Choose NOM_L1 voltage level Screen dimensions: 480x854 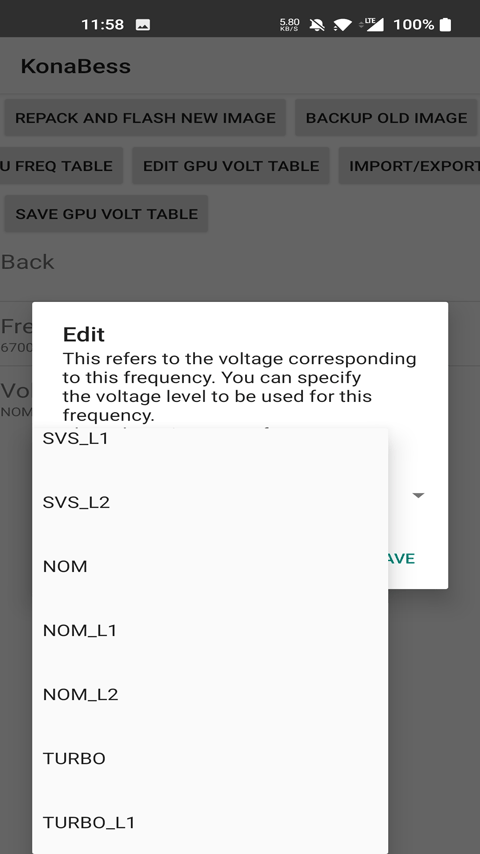210,630
